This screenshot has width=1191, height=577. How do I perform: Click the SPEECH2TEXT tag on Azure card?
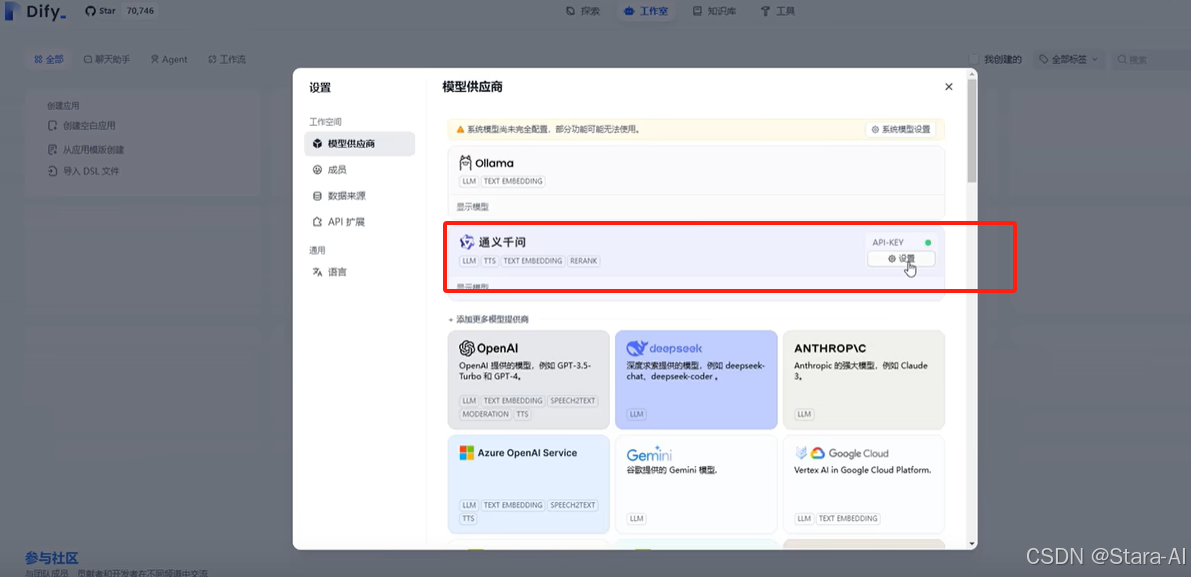(573, 505)
